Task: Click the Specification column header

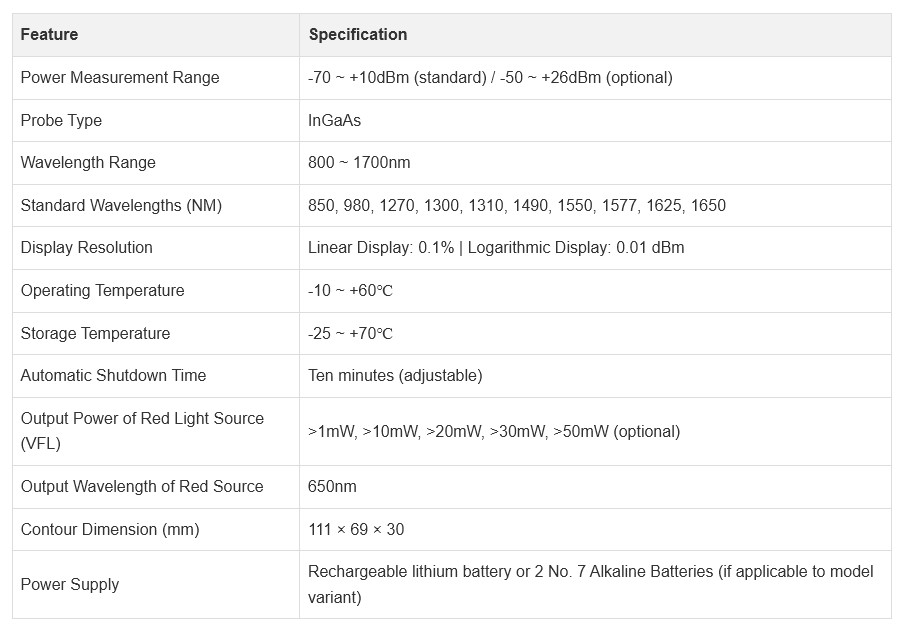Action: 358,35
